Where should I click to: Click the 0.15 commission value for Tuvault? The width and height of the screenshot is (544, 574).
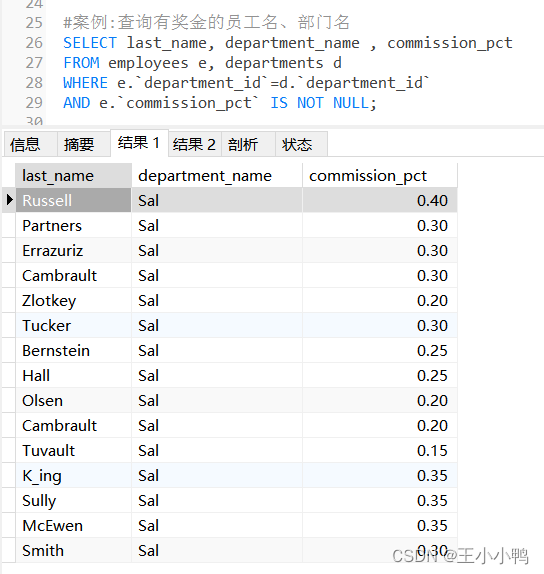point(380,451)
